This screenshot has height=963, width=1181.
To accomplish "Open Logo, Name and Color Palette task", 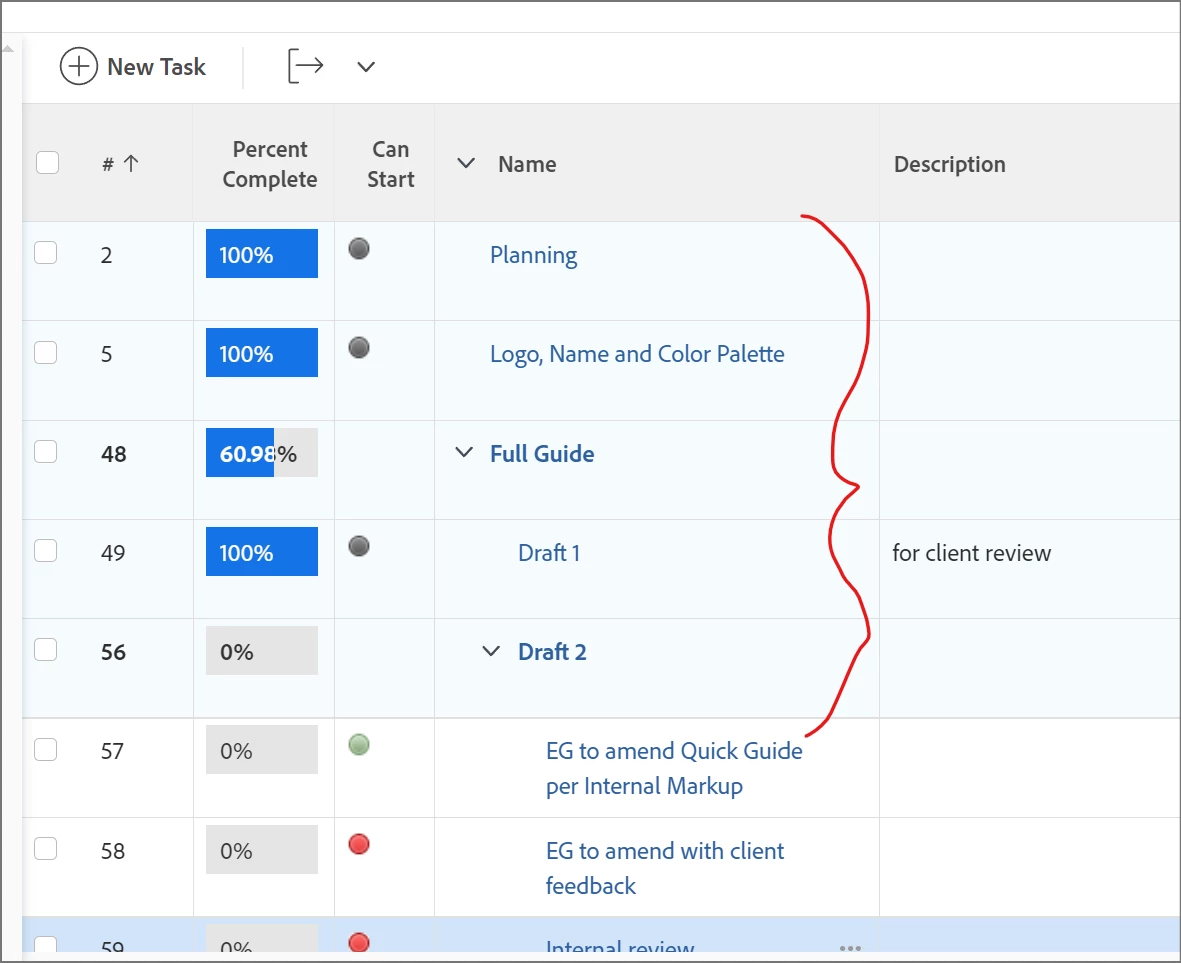I will coord(637,354).
